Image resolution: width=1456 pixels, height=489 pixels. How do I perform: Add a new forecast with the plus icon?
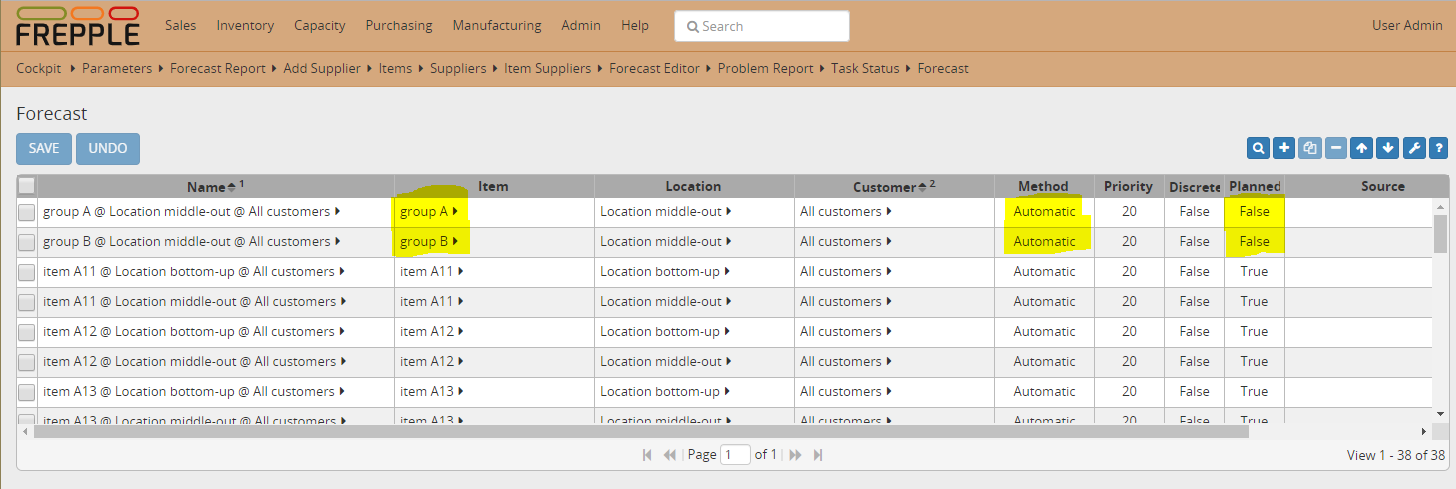pyautogui.click(x=1284, y=148)
